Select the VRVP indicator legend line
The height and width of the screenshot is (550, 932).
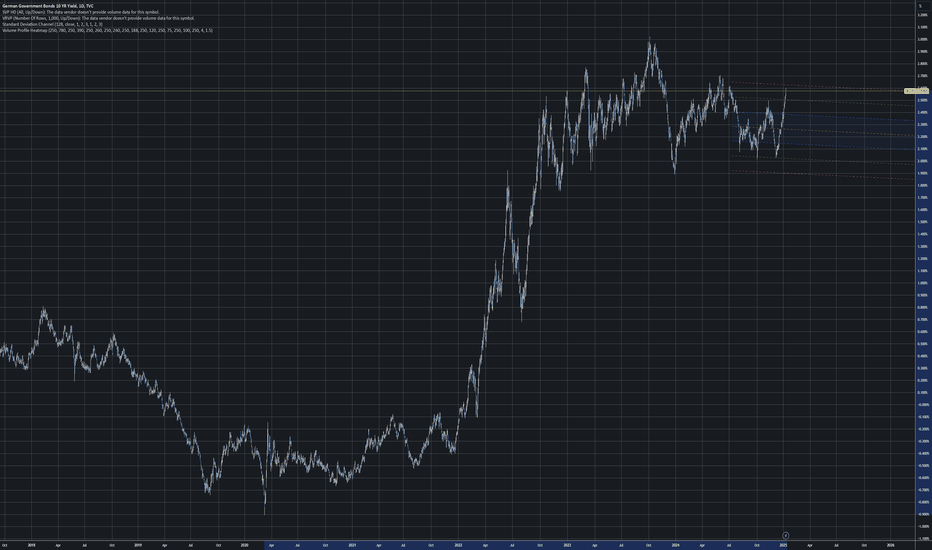click(x=99, y=18)
